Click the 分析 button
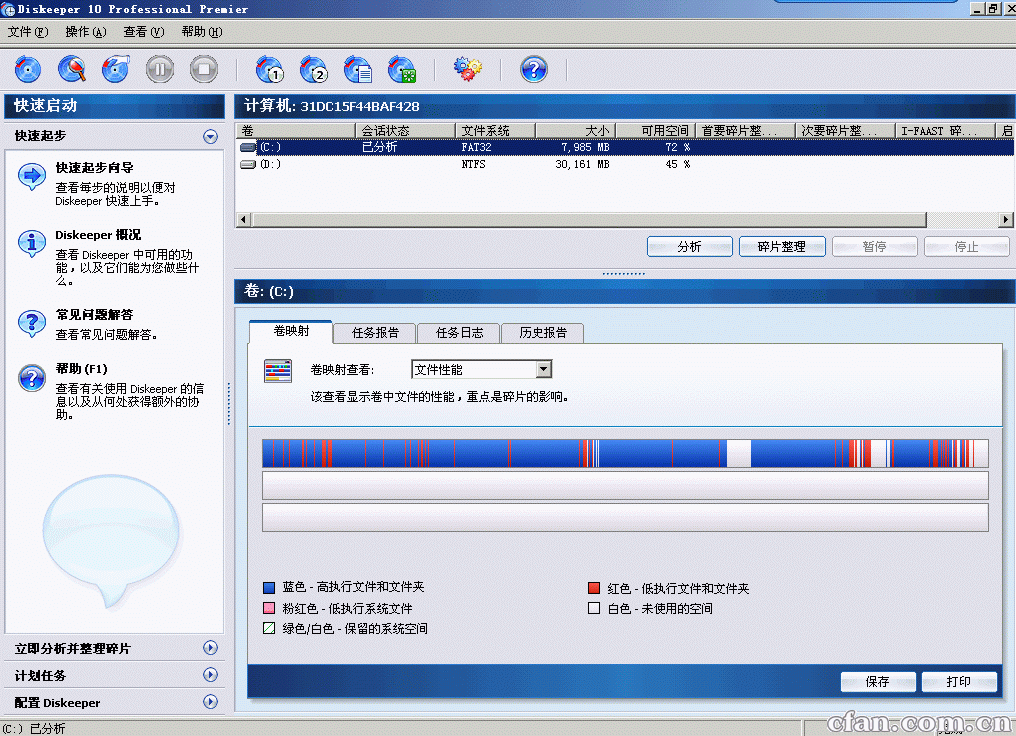 point(689,247)
